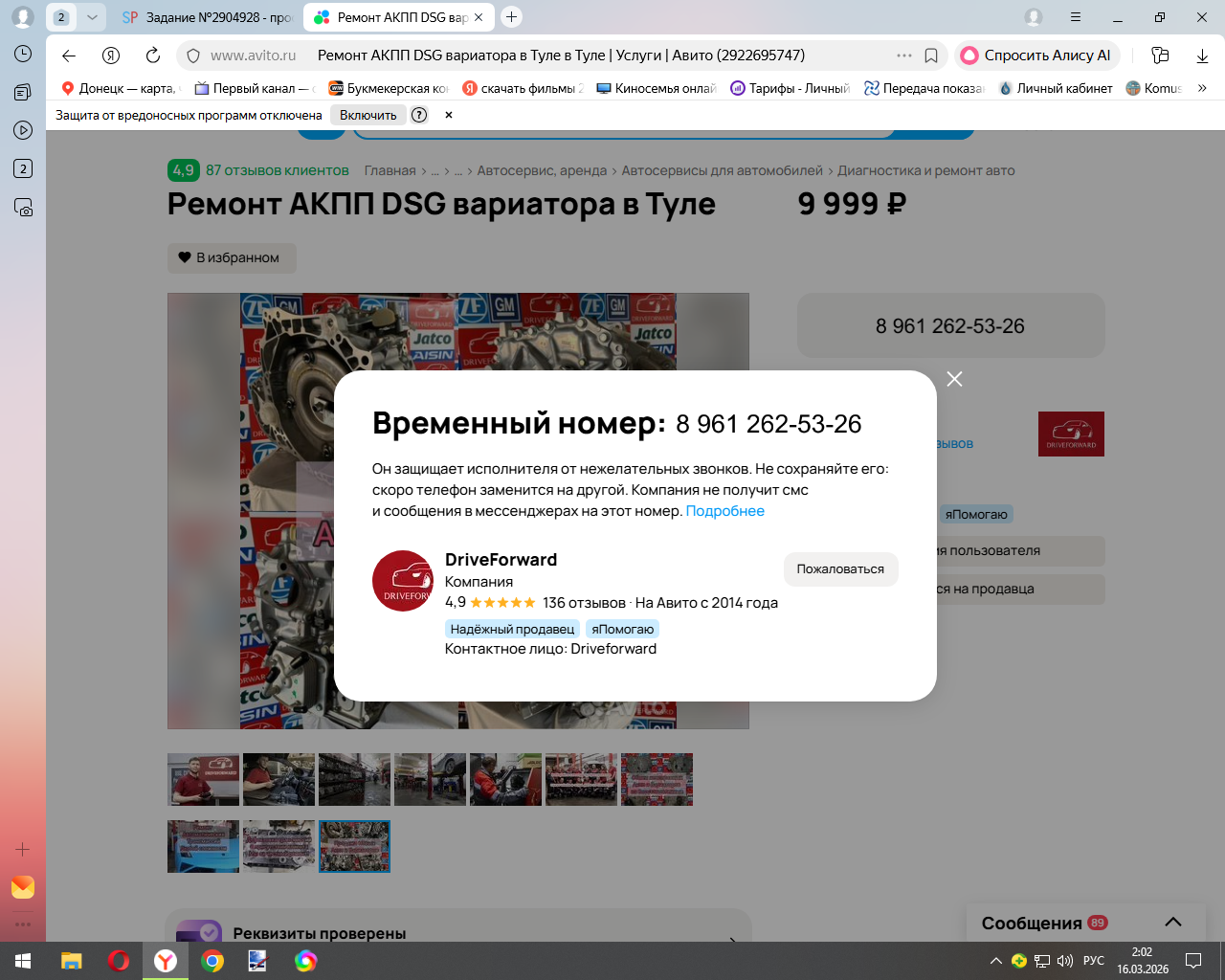The height and width of the screenshot is (980, 1225).
Task: Close the Ремонт АКПП DSG tab
Action: 479,17
